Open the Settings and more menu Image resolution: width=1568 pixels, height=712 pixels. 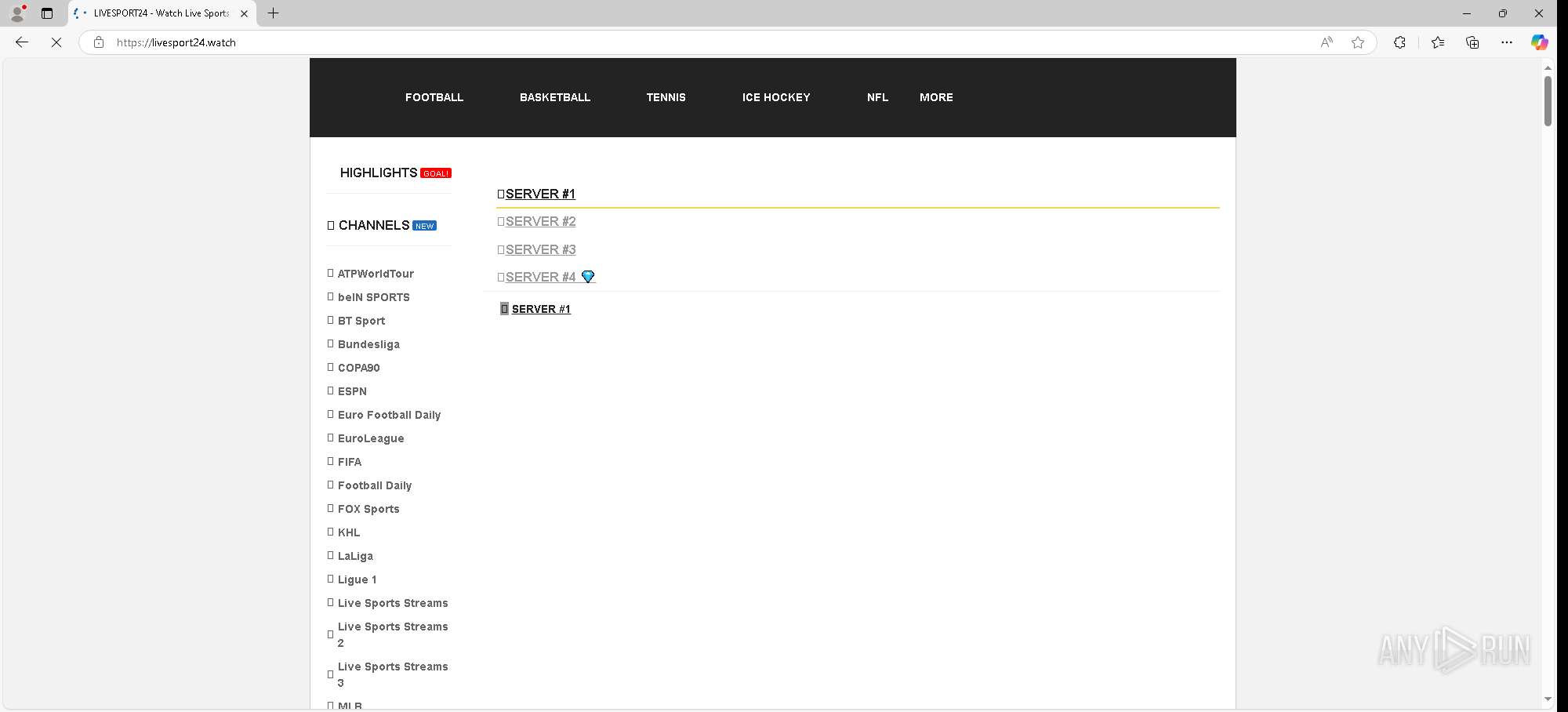tap(1507, 42)
